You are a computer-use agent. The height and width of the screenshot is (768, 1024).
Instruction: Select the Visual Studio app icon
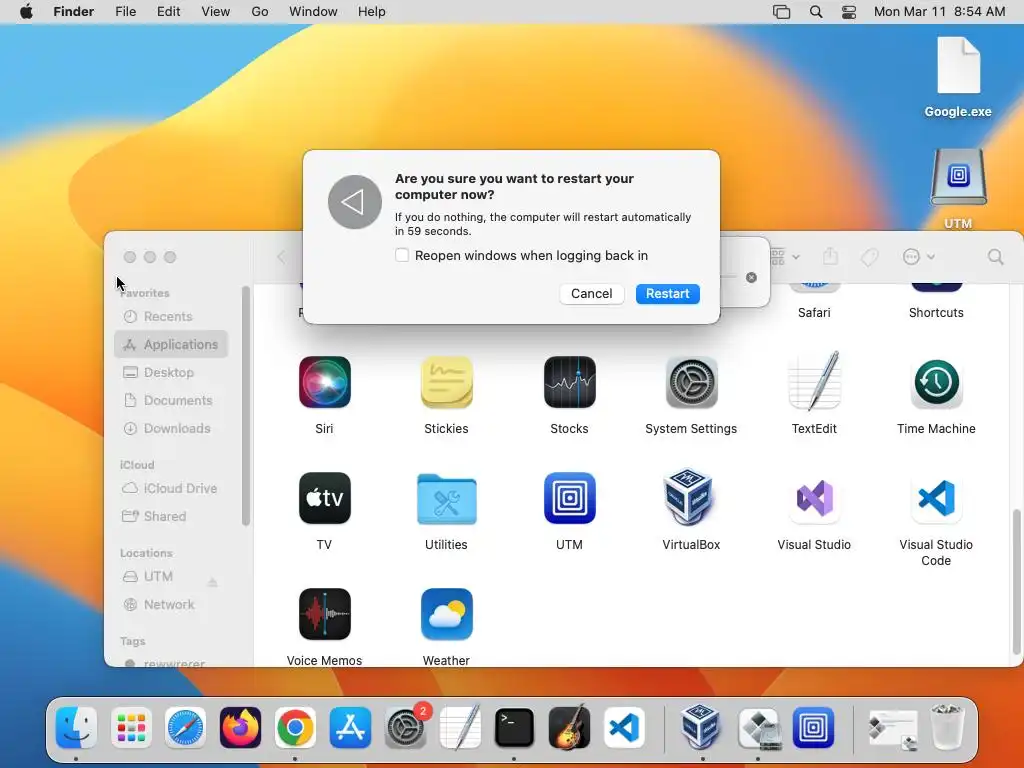[814, 498]
